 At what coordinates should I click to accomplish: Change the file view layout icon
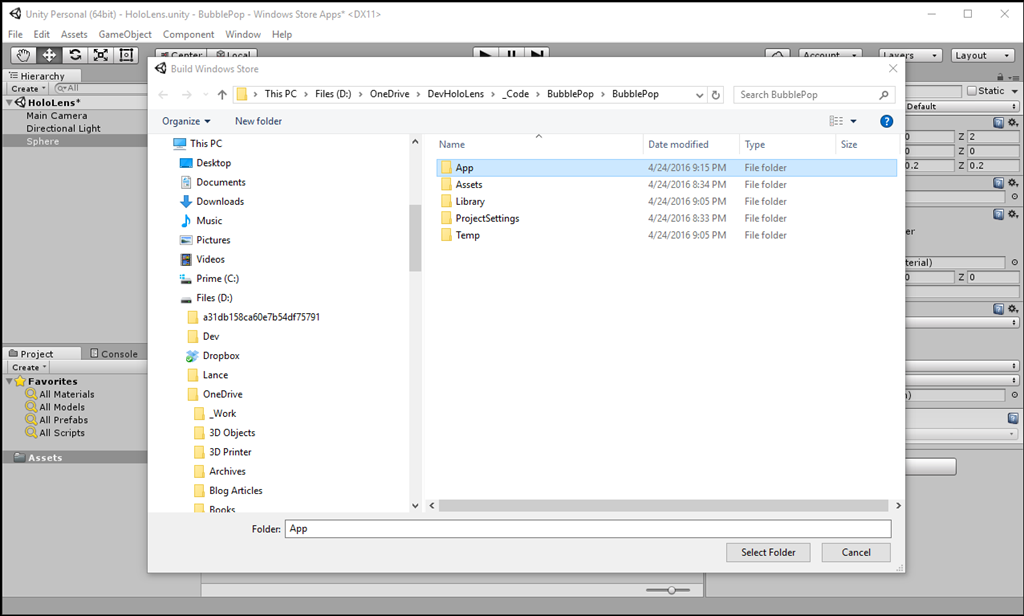836,121
